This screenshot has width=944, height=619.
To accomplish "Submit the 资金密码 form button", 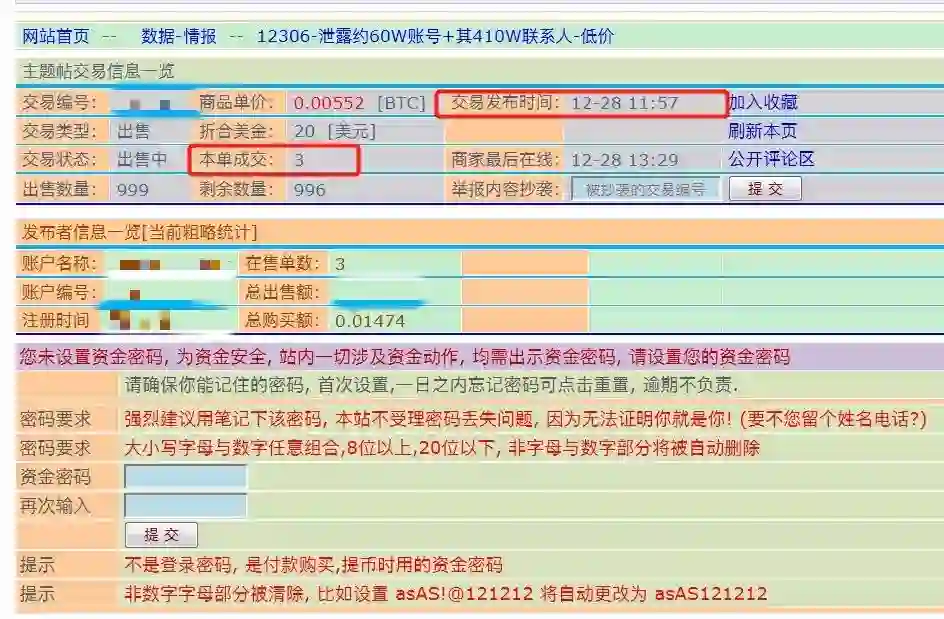I will (161, 535).
